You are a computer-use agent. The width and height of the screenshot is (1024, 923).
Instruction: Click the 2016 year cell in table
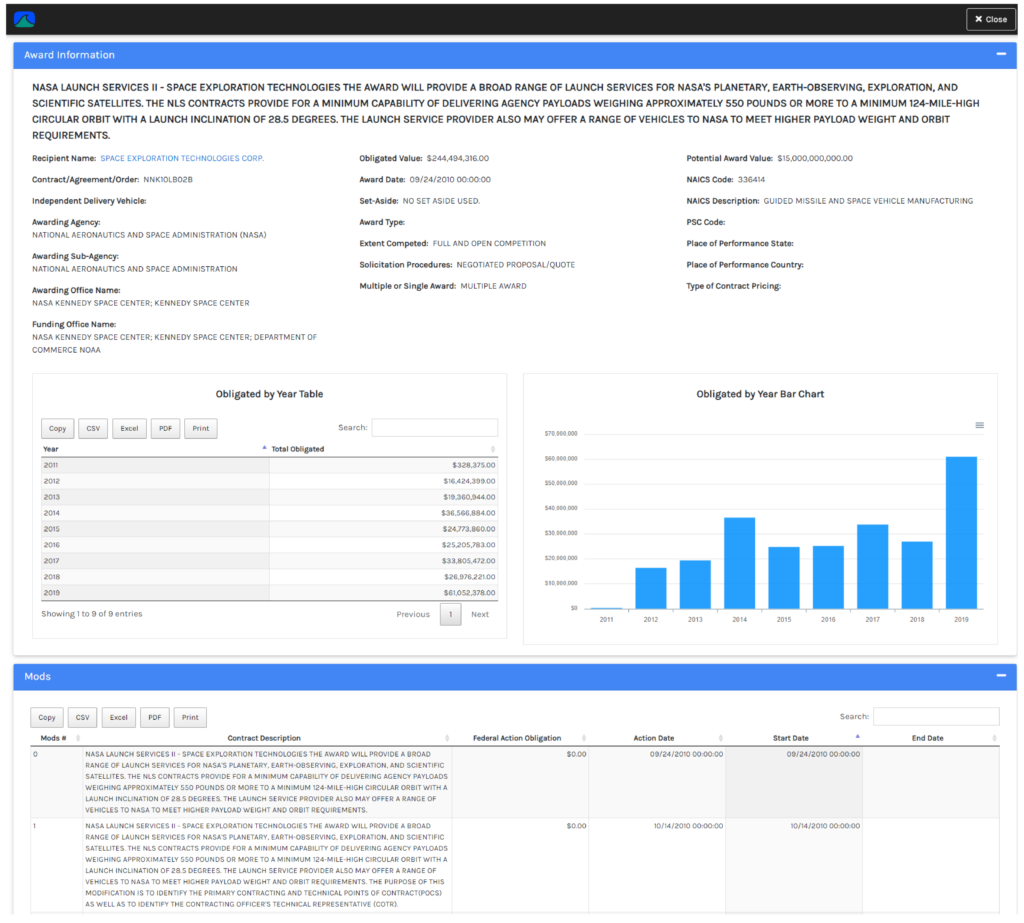[x=155, y=545]
